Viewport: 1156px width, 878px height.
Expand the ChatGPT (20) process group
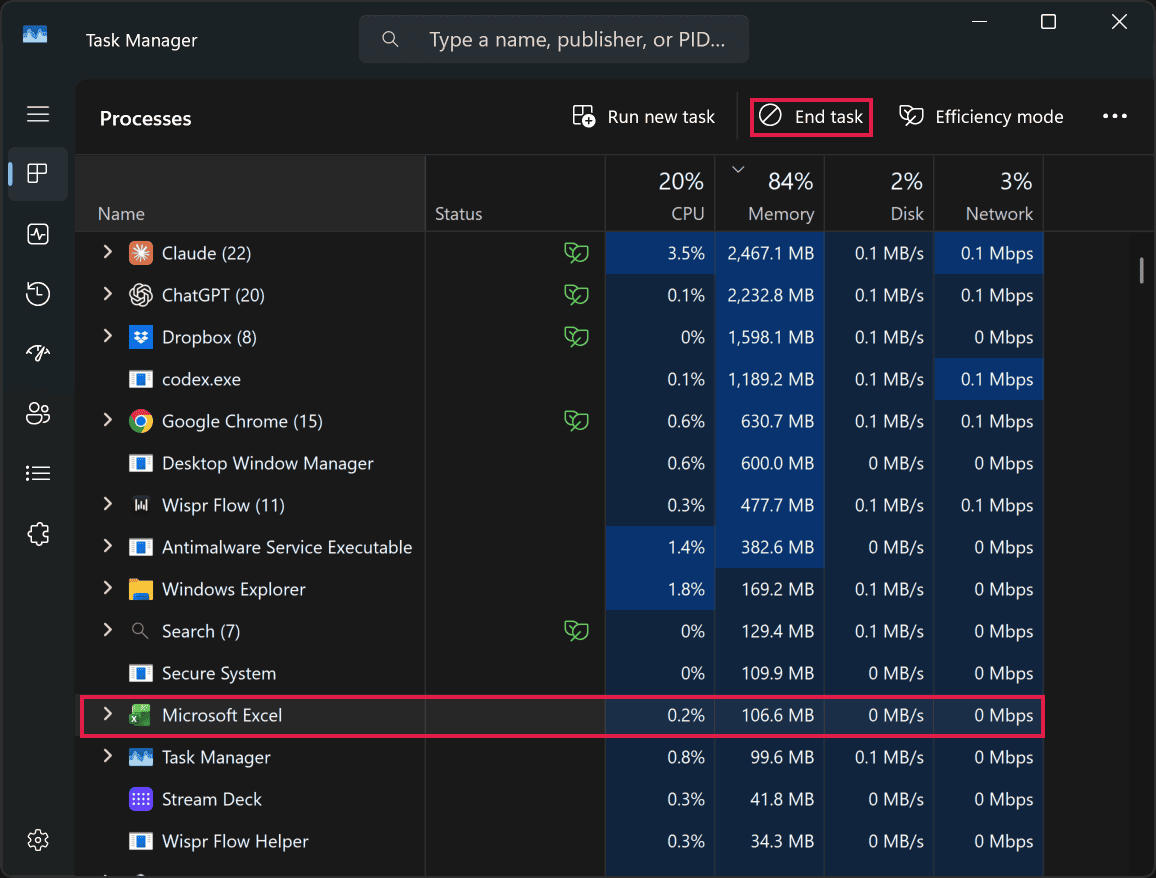[x=108, y=294]
